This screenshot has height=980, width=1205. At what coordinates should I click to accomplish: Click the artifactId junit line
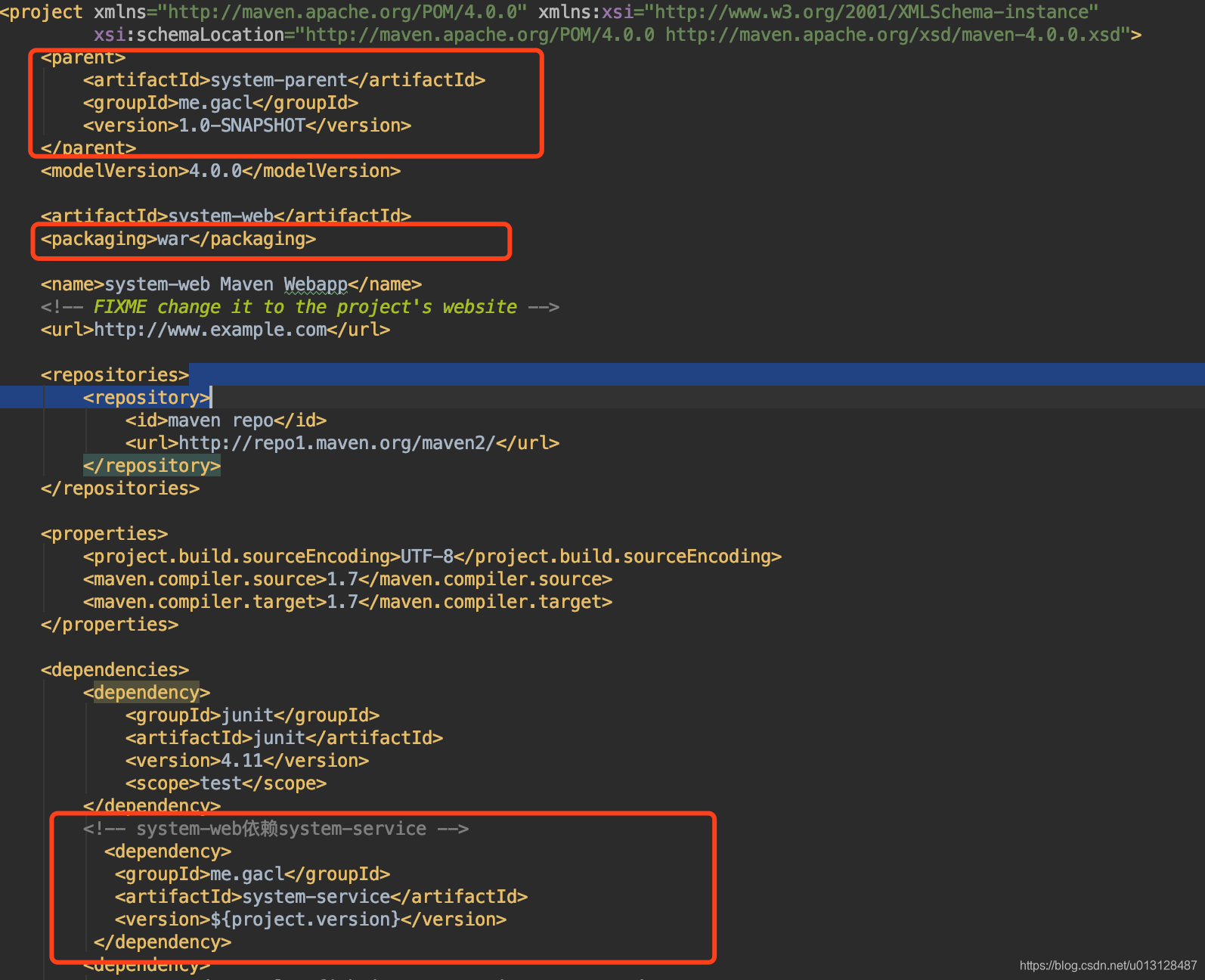(284, 738)
